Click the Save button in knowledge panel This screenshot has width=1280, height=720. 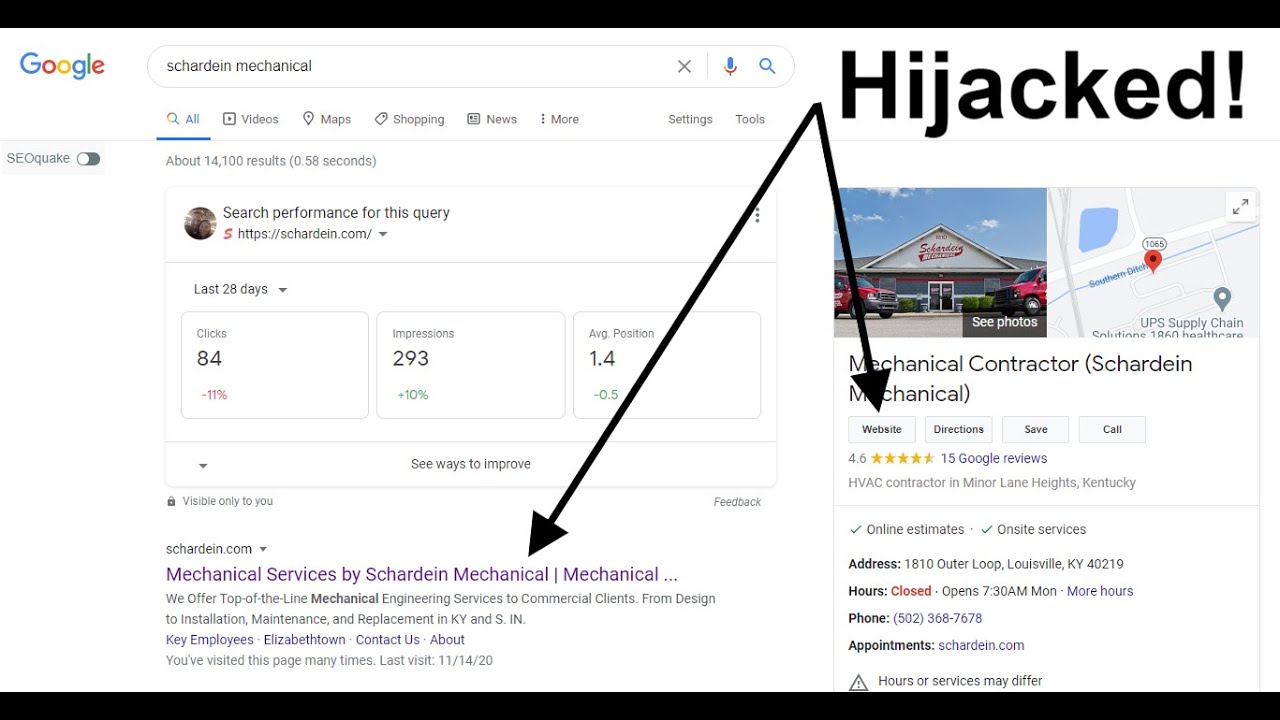1036,429
